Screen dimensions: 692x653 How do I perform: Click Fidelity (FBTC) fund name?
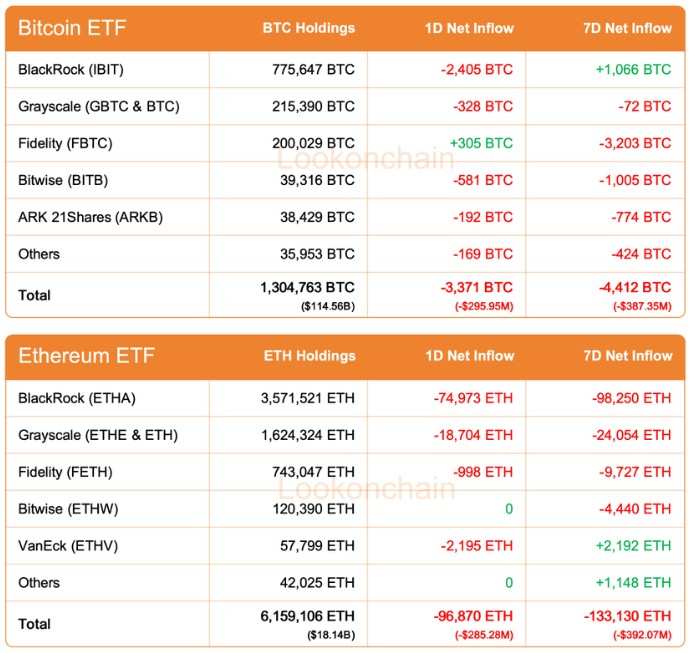tap(65, 143)
